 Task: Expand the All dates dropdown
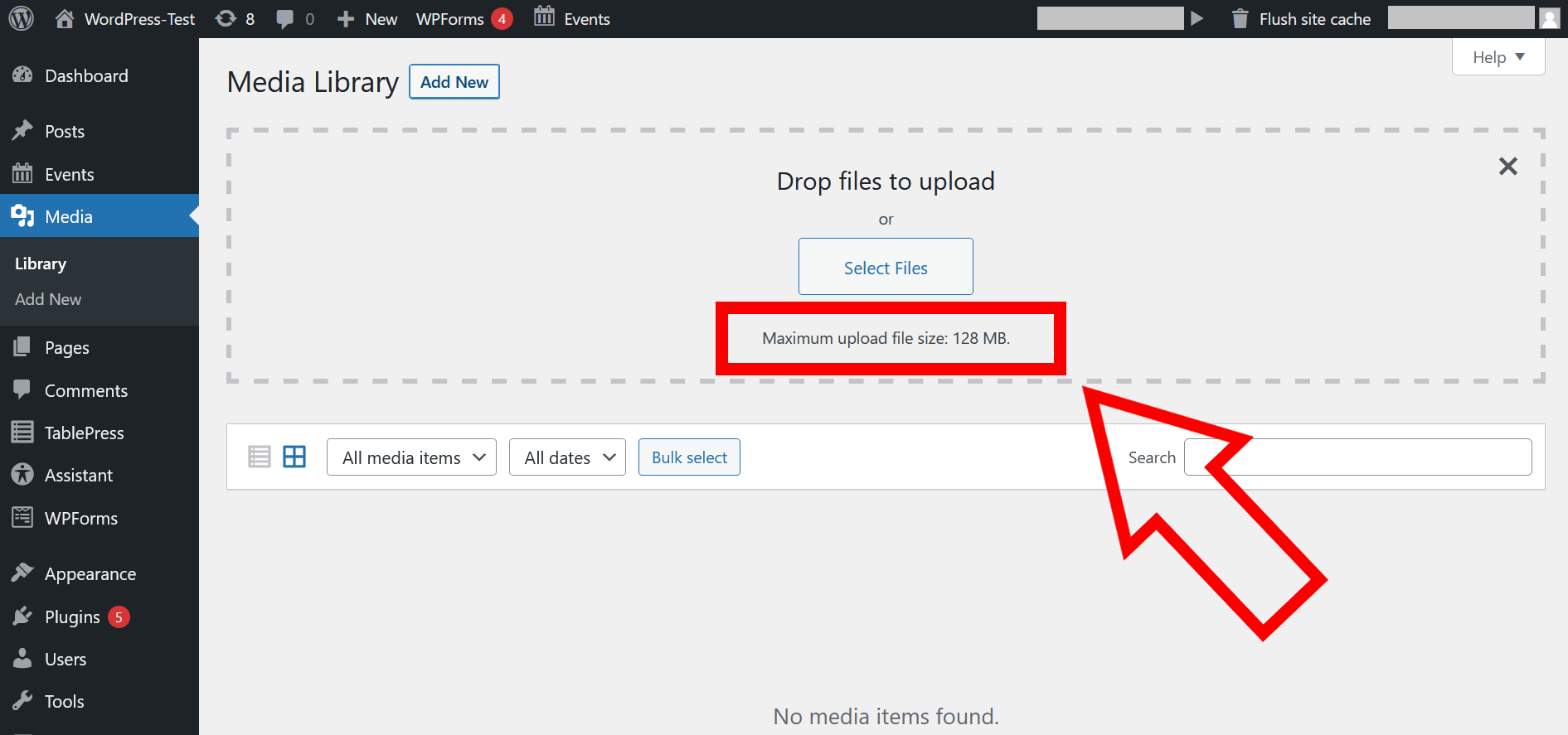click(x=567, y=457)
